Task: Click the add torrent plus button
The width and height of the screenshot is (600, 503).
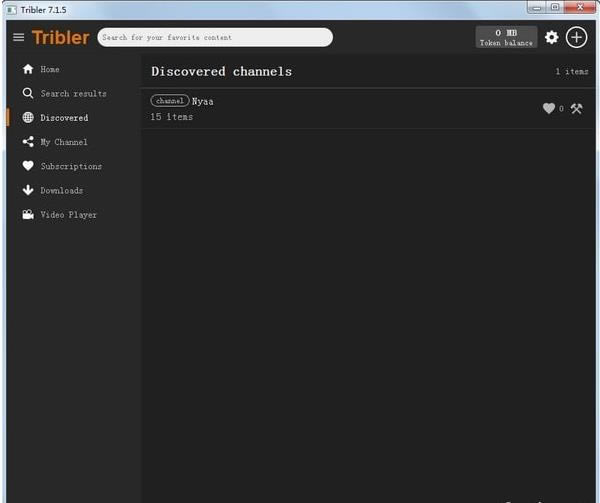Action: [576, 37]
